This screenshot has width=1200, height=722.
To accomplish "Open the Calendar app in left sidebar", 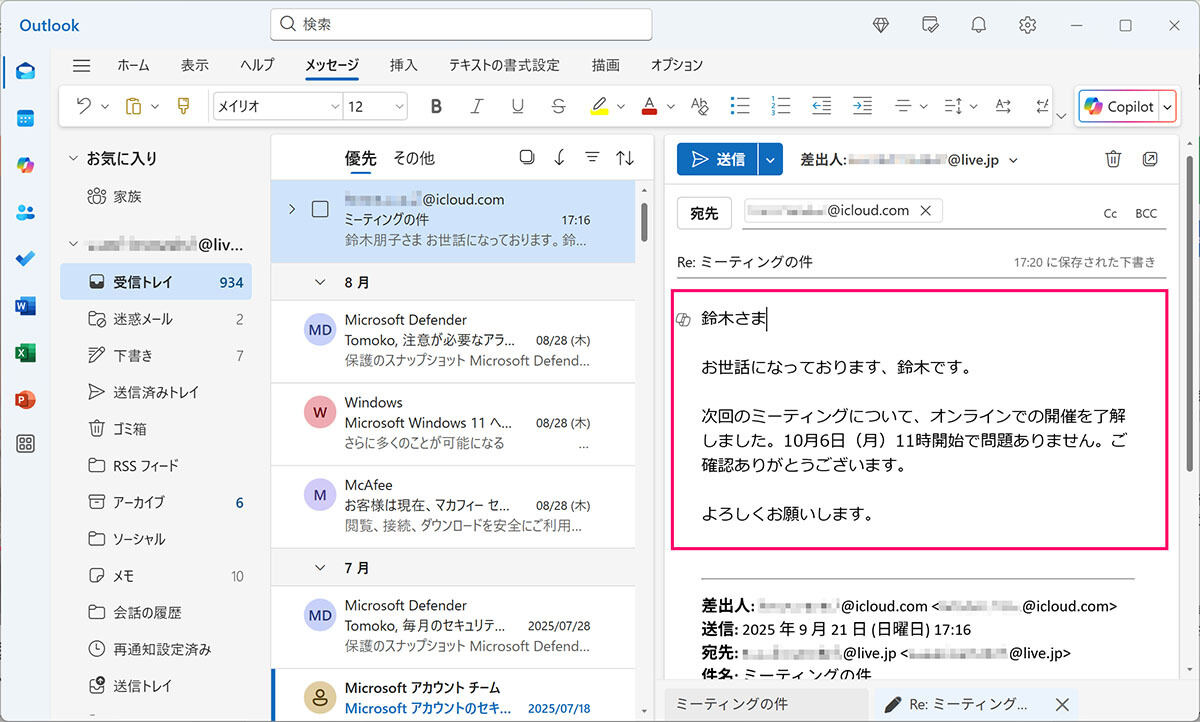I will coord(26,118).
